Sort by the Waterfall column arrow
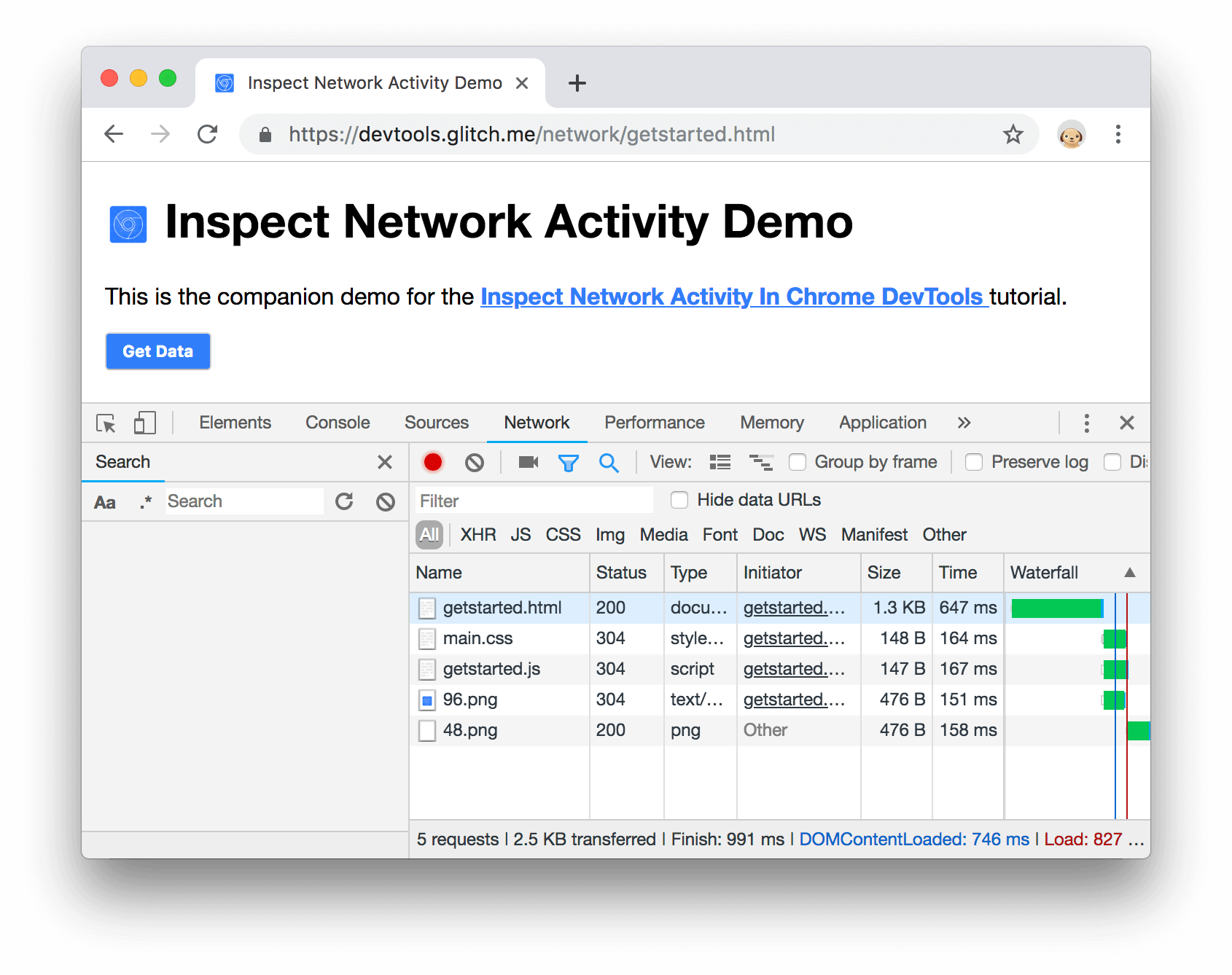 pos(1130,573)
